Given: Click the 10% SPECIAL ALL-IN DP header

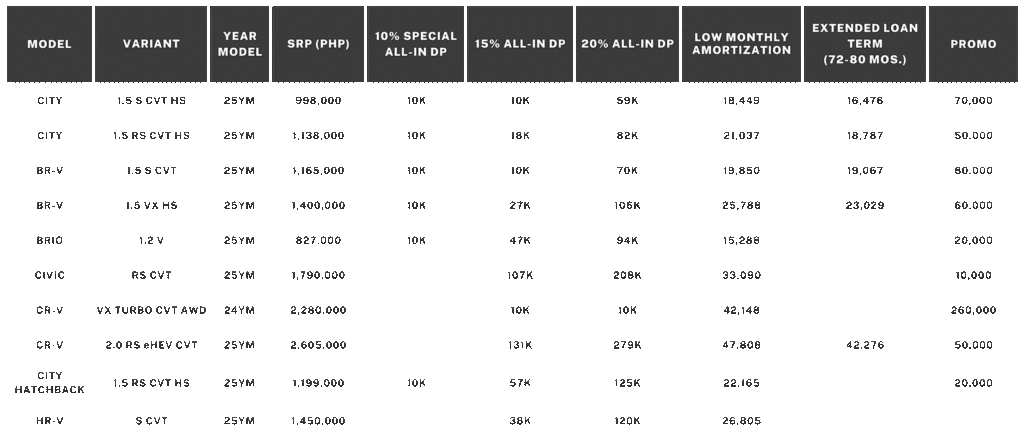Looking at the screenshot, I should pyautogui.click(x=415, y=44).
